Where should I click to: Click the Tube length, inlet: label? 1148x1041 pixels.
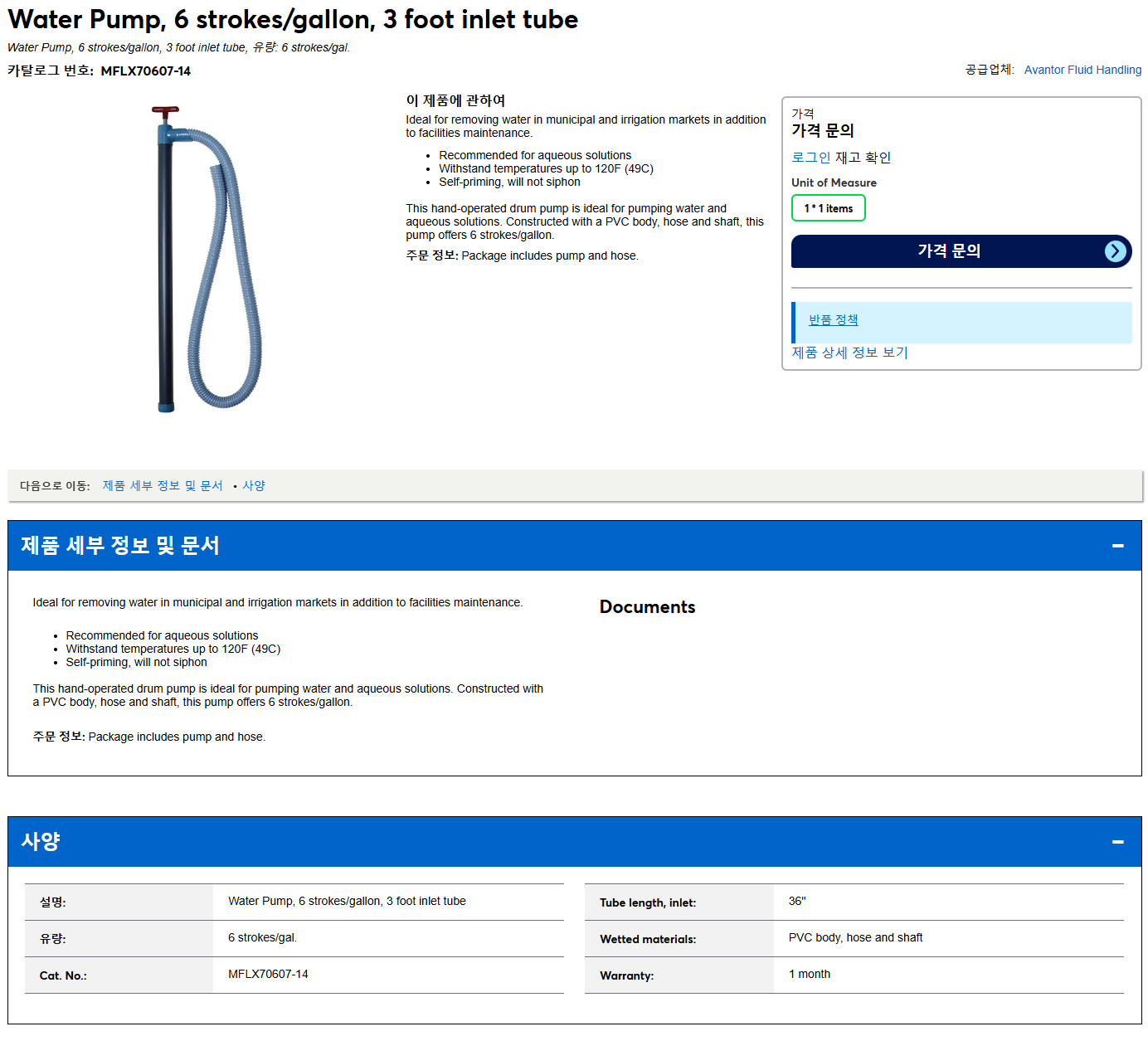point(648,903)
